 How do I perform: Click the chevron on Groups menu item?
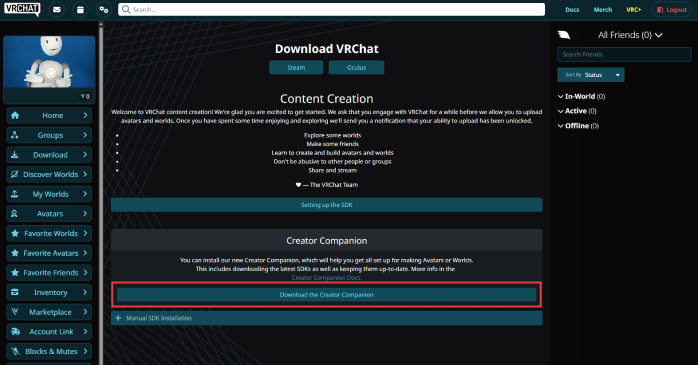[x=85, y=135]
